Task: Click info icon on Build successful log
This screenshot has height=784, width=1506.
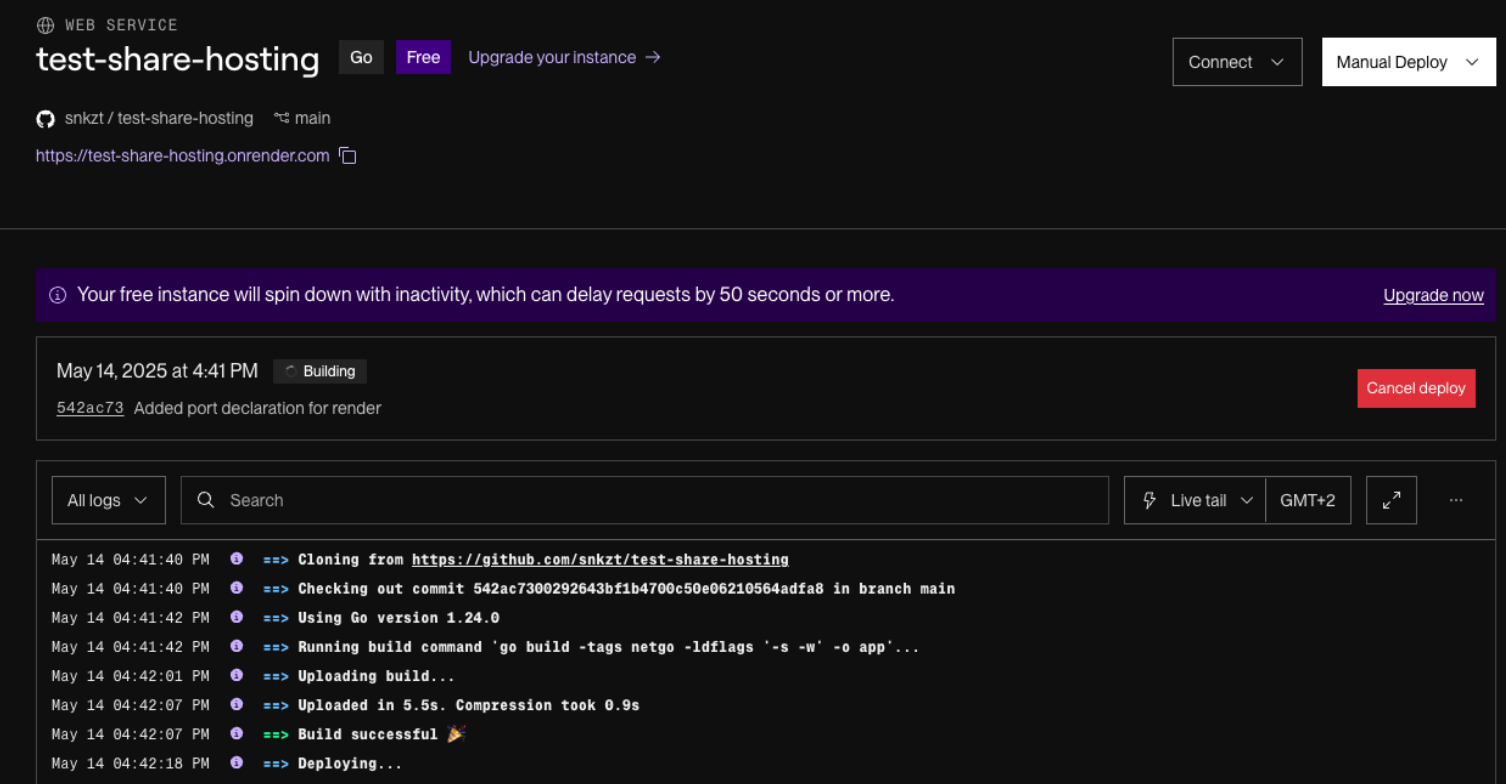Action: (x=237, y=734)
